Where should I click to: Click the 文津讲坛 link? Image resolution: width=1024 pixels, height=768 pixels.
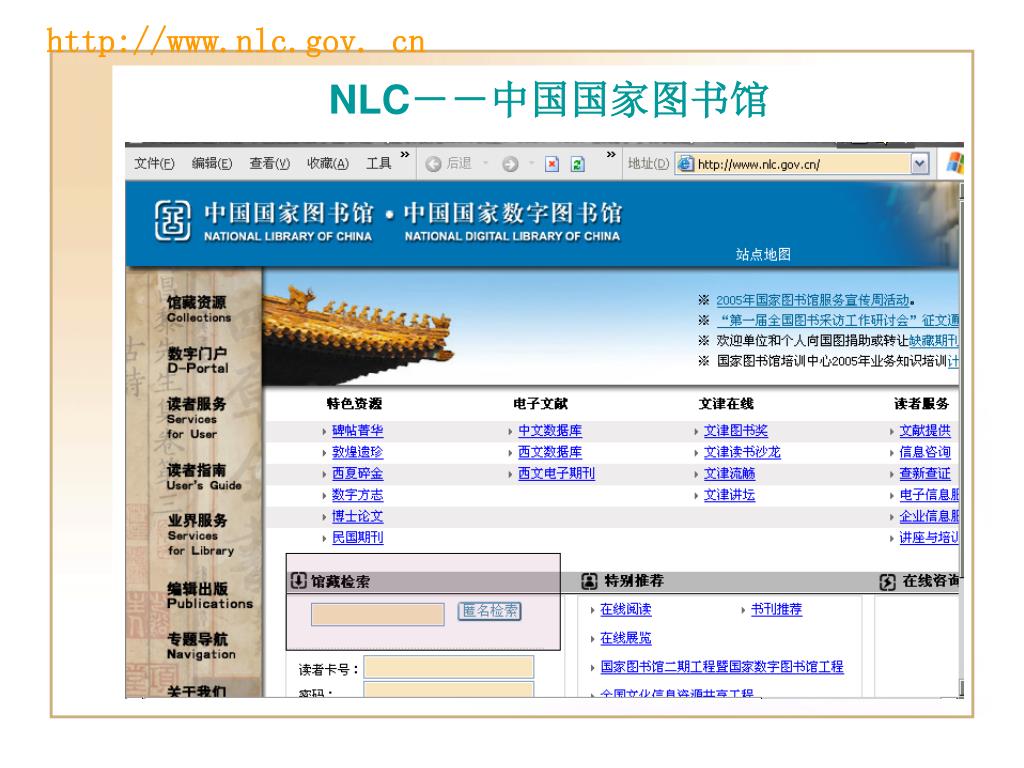(x=729, y=495)
